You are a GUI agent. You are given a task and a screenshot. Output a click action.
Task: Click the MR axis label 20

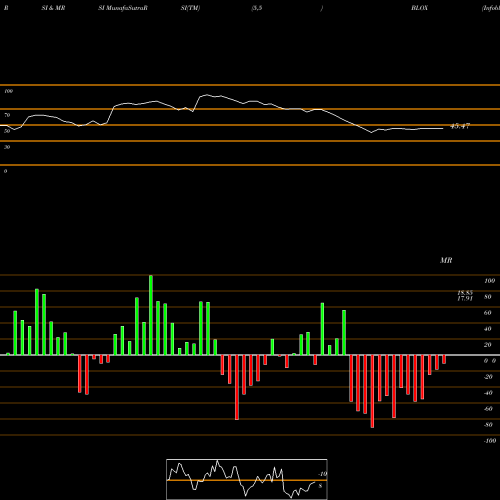click(x=488, y=345)
